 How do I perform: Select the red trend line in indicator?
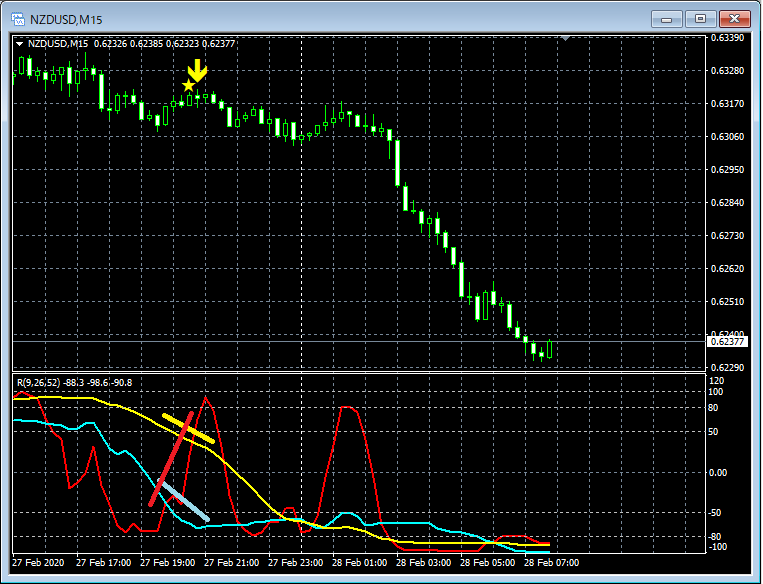pos(171,458)
